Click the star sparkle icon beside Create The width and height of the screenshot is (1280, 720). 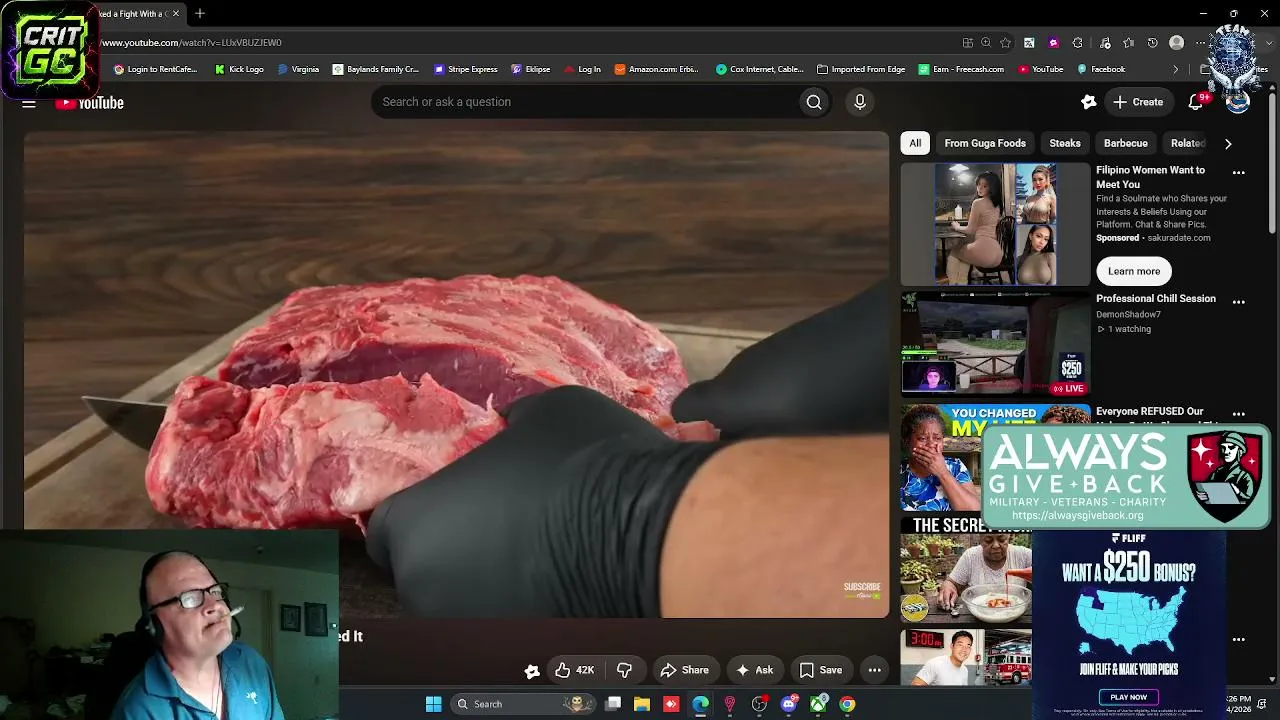pos(1089,102)
